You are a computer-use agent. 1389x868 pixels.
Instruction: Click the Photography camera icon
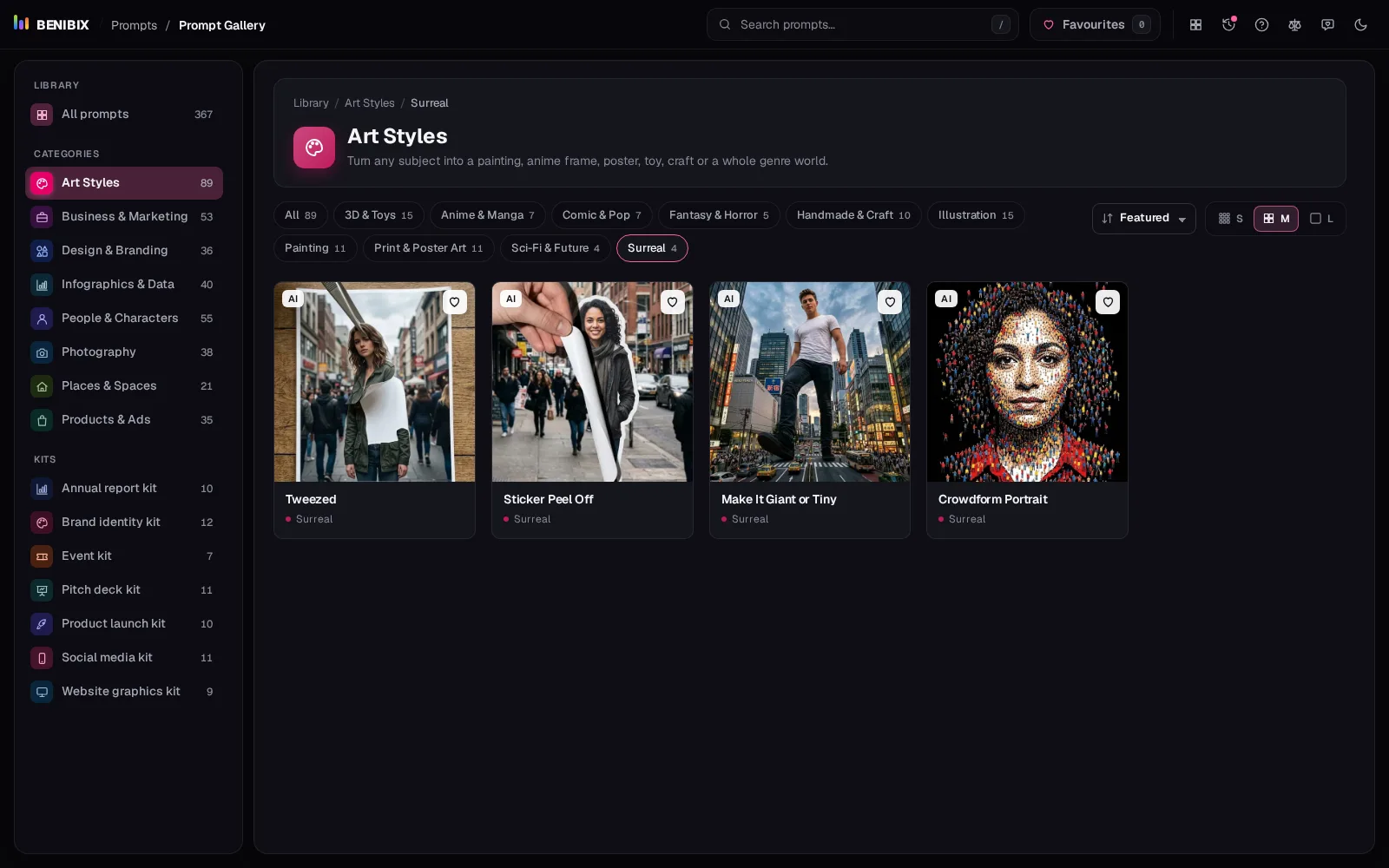(42, 352)
